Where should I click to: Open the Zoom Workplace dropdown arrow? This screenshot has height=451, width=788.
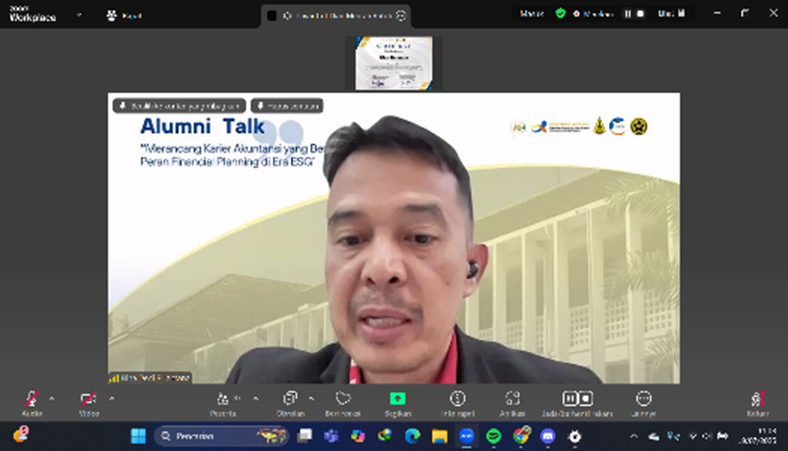coord(79,15)
